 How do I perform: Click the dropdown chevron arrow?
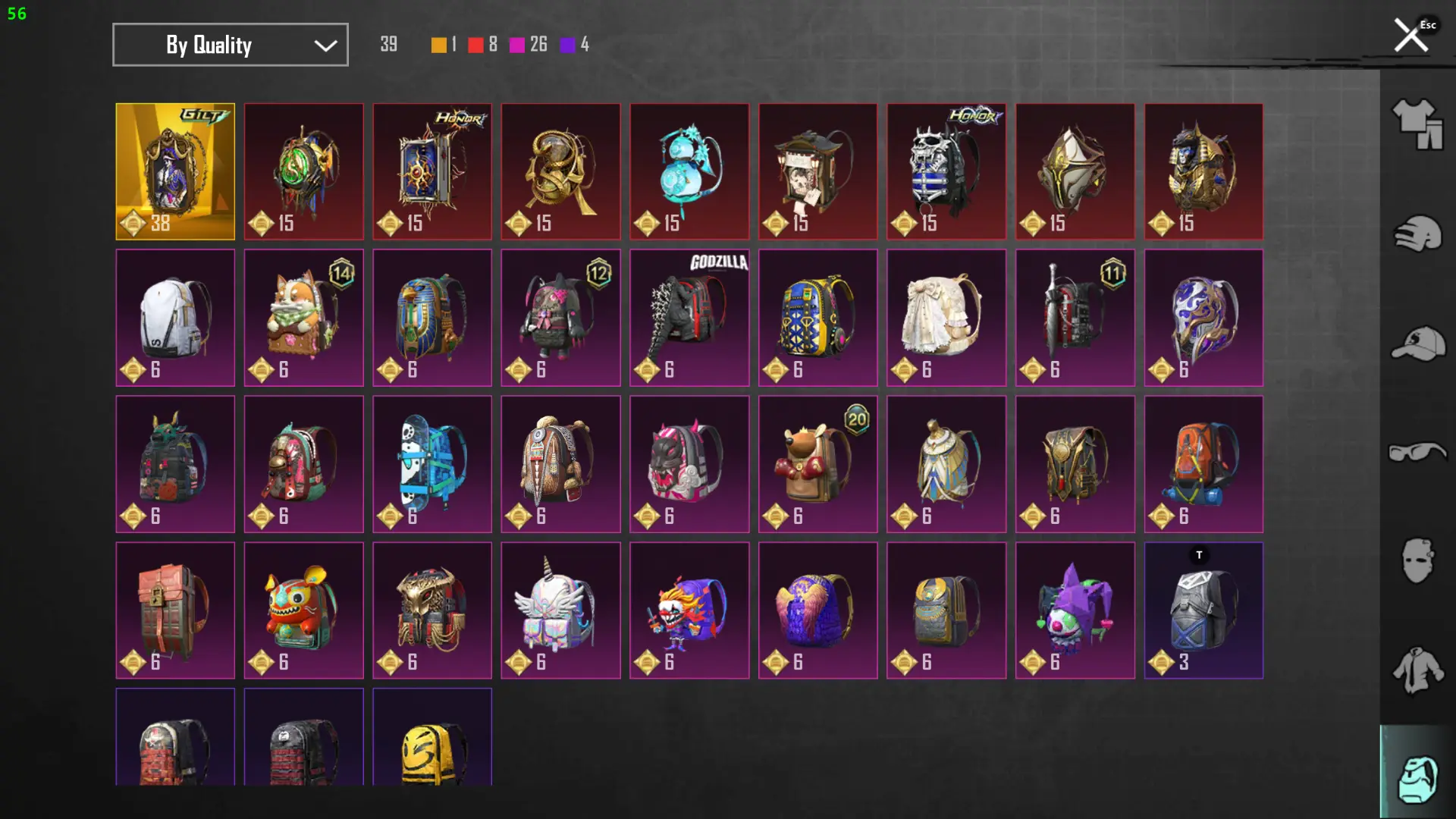tap(325, 45)
